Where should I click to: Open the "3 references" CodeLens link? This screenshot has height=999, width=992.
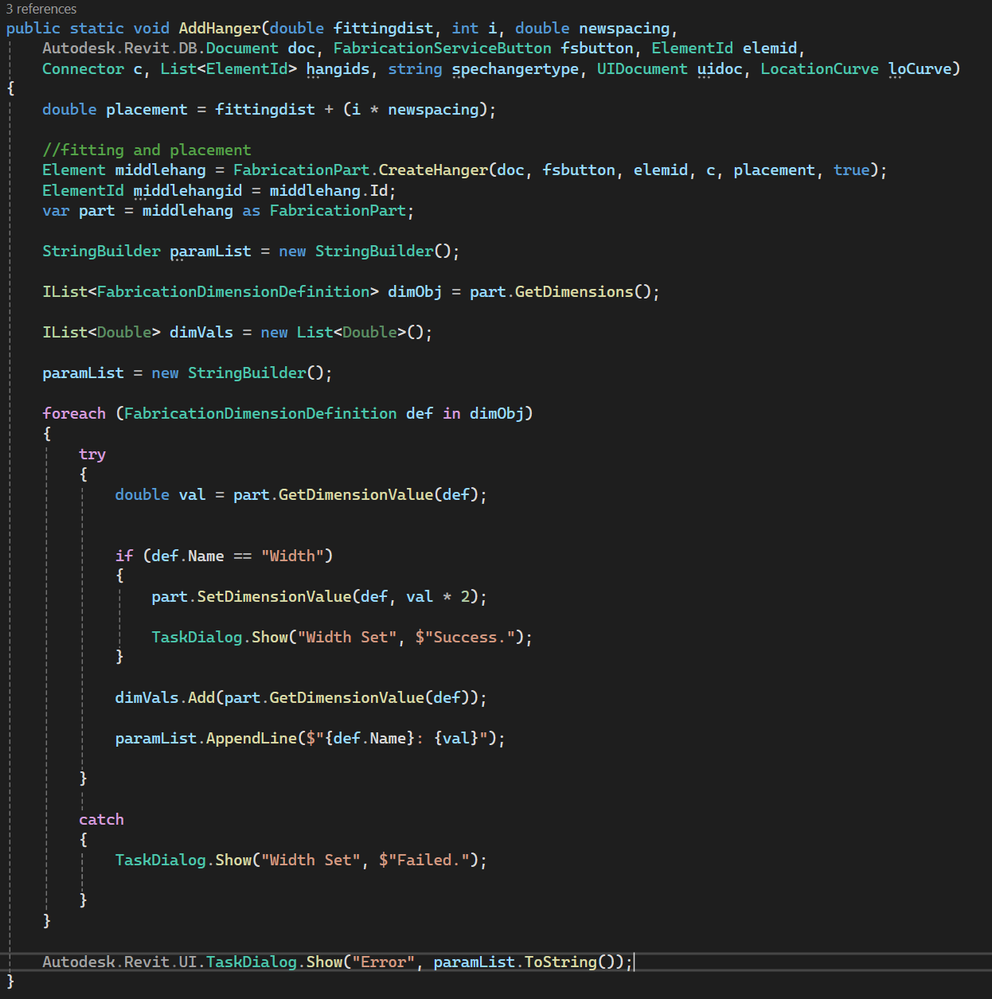(41, 9)
